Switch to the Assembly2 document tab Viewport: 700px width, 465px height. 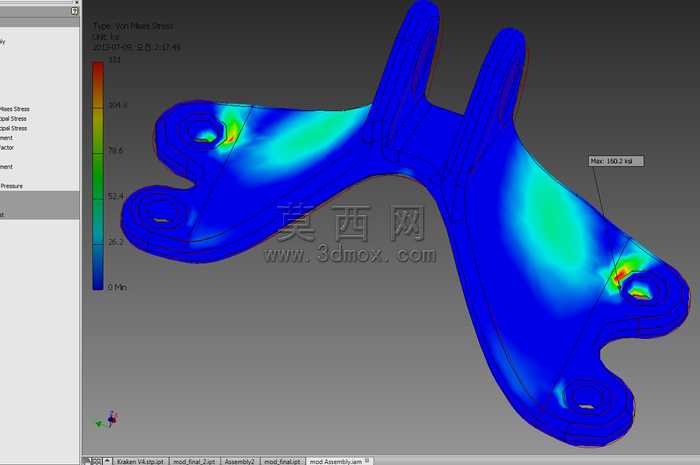tap(239, 461)
